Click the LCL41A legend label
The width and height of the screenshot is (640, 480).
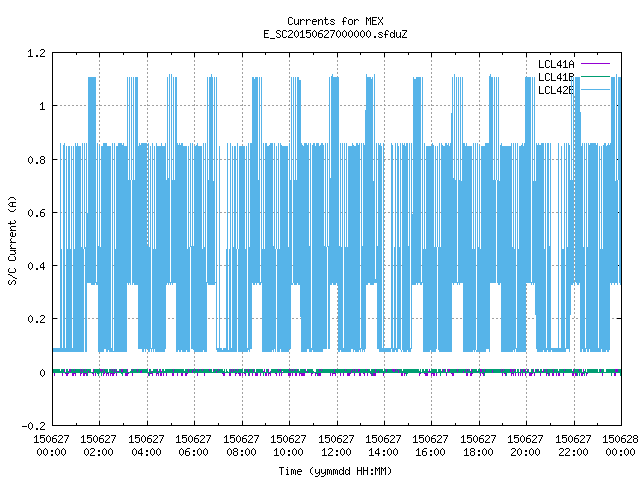(556, 64)
